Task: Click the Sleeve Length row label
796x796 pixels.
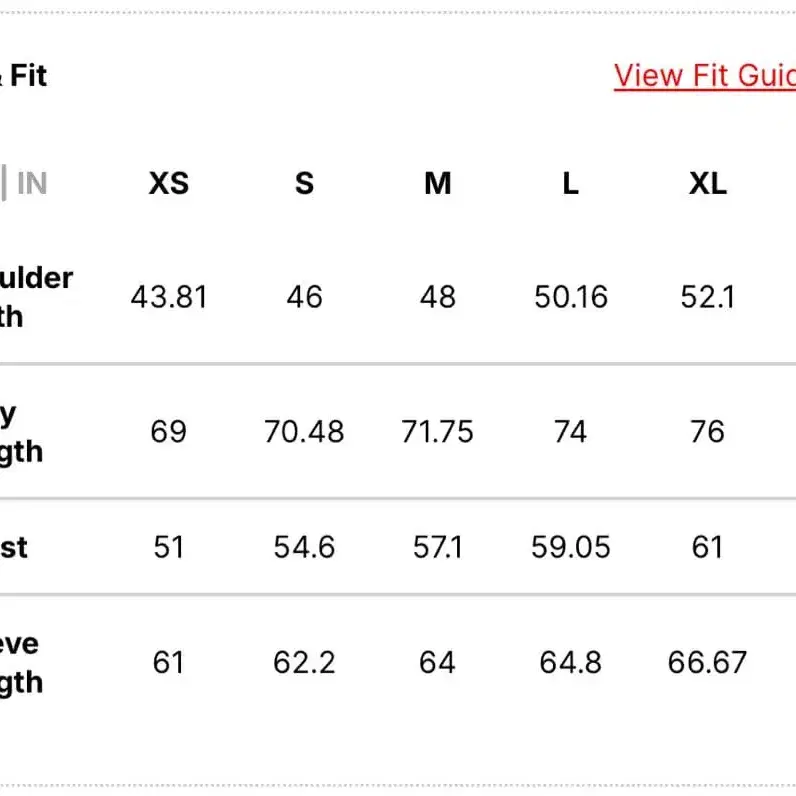Action: click(22, 662)
